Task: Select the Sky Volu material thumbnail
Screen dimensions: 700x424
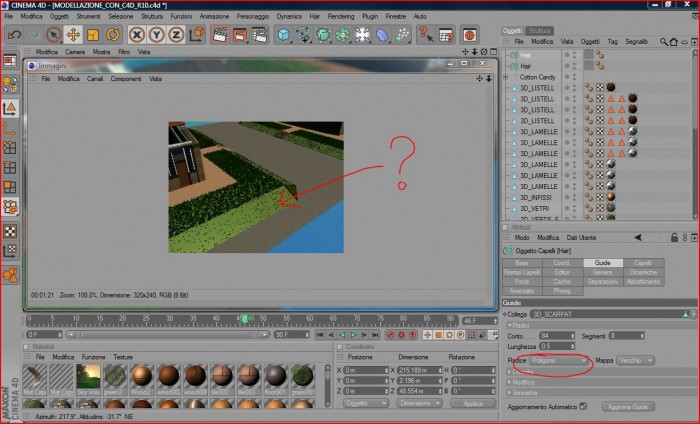Action: 88,380
